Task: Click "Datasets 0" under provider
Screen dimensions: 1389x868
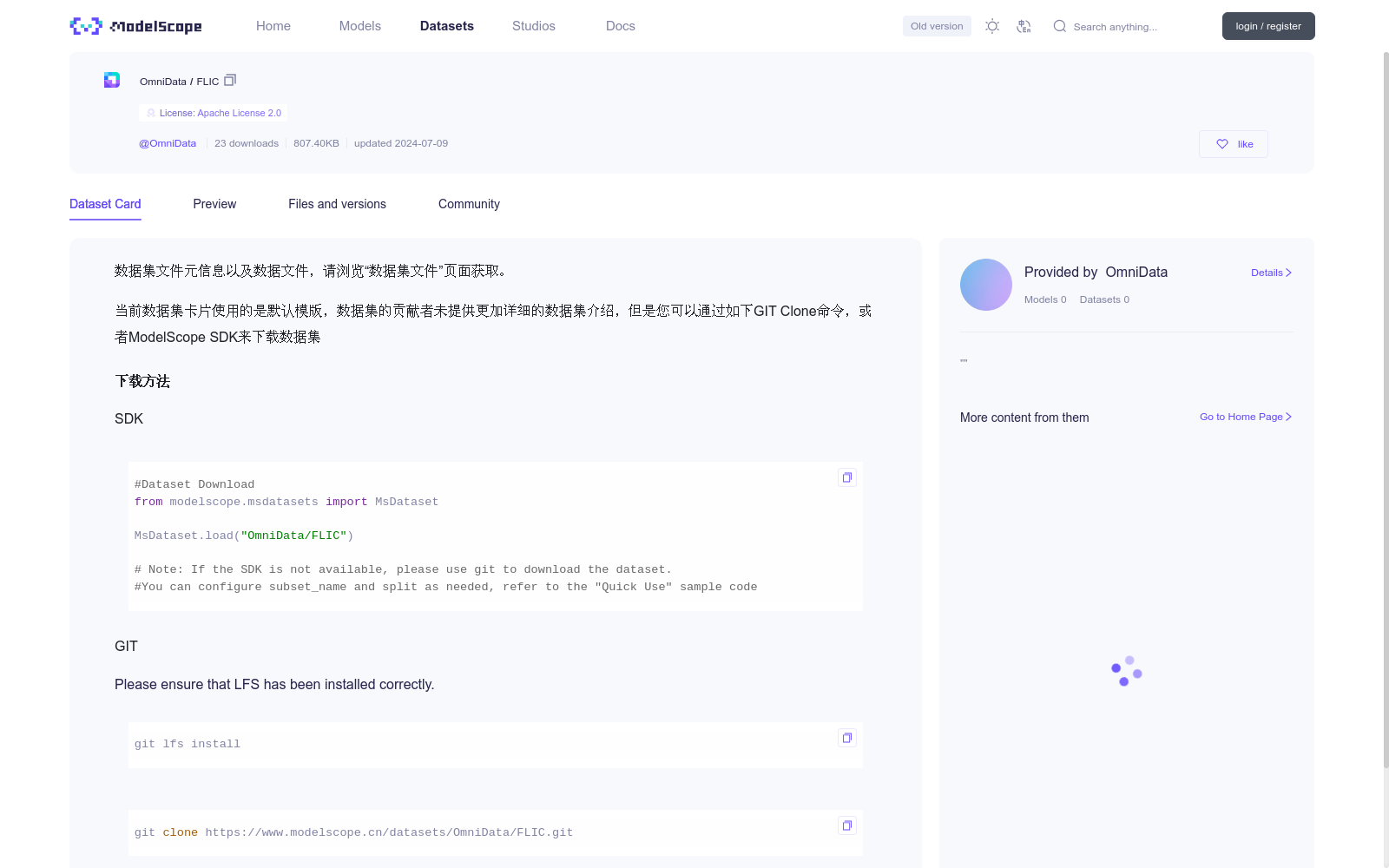Action: click(x=1104, y=299)
